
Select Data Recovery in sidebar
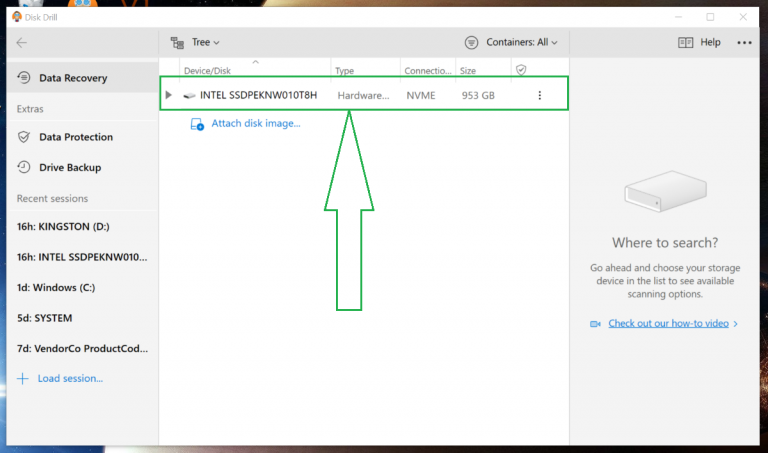click(x=72, y=78)
